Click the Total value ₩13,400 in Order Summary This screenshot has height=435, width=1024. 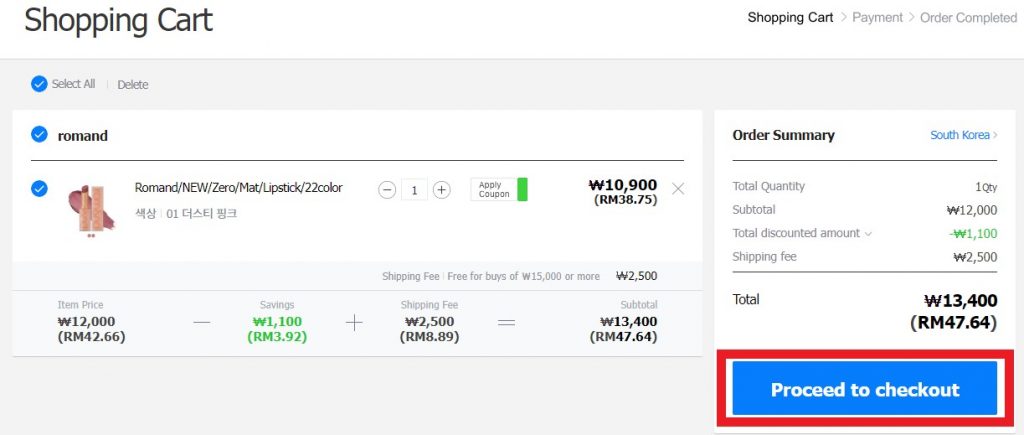point(961,300)
